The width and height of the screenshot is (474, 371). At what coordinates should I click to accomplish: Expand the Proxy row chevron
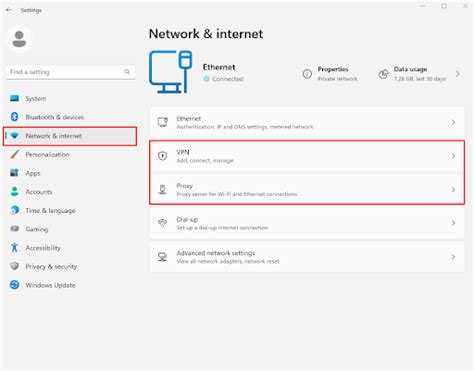[x=453, y=189]
